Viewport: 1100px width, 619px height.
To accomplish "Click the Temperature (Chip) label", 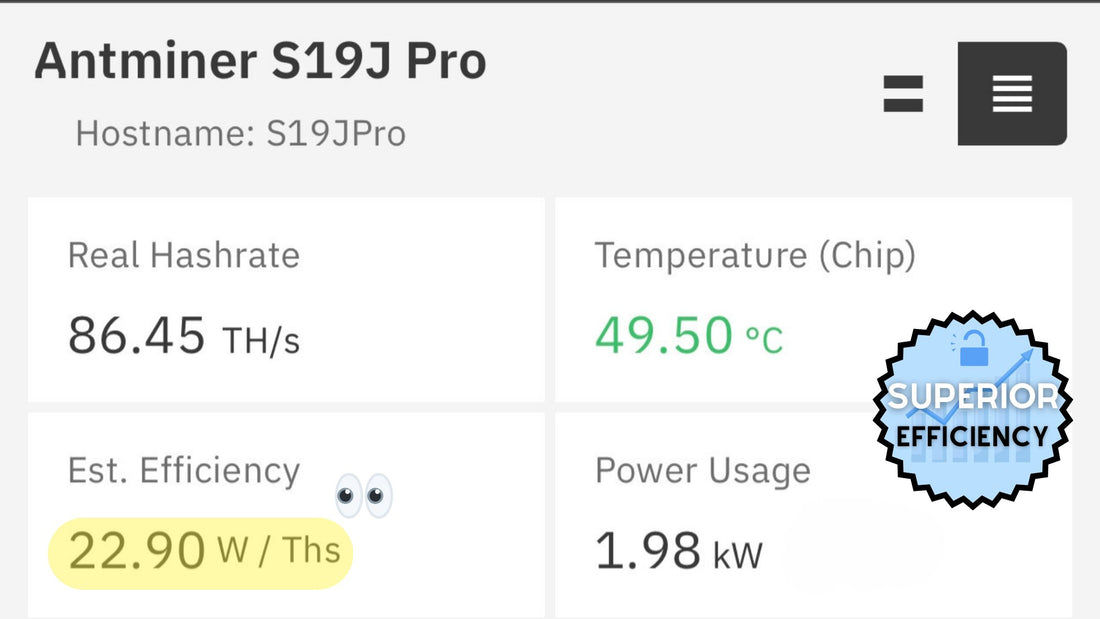I will pyautogui.click(x=755, y=255).
